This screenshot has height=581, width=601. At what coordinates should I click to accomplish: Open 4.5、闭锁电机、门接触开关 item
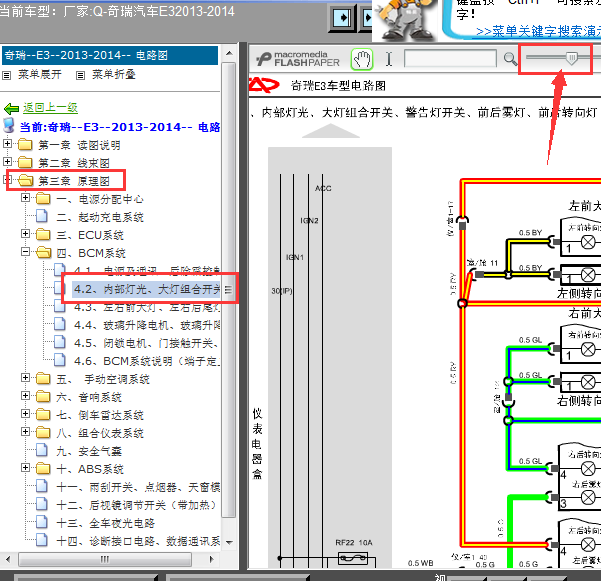coord(147,343)
